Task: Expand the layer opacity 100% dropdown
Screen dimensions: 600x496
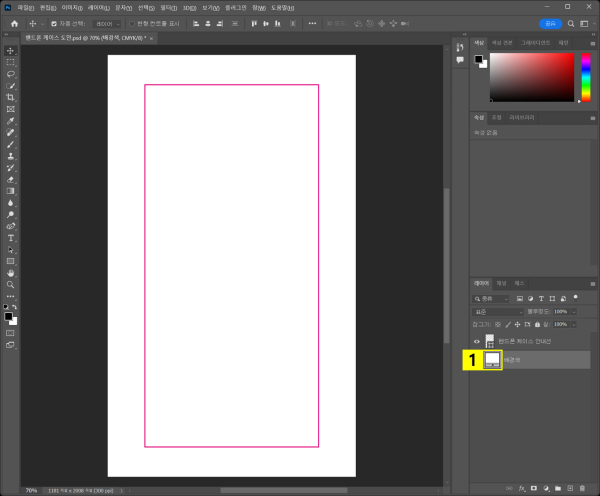Action: tap(573, 311)
